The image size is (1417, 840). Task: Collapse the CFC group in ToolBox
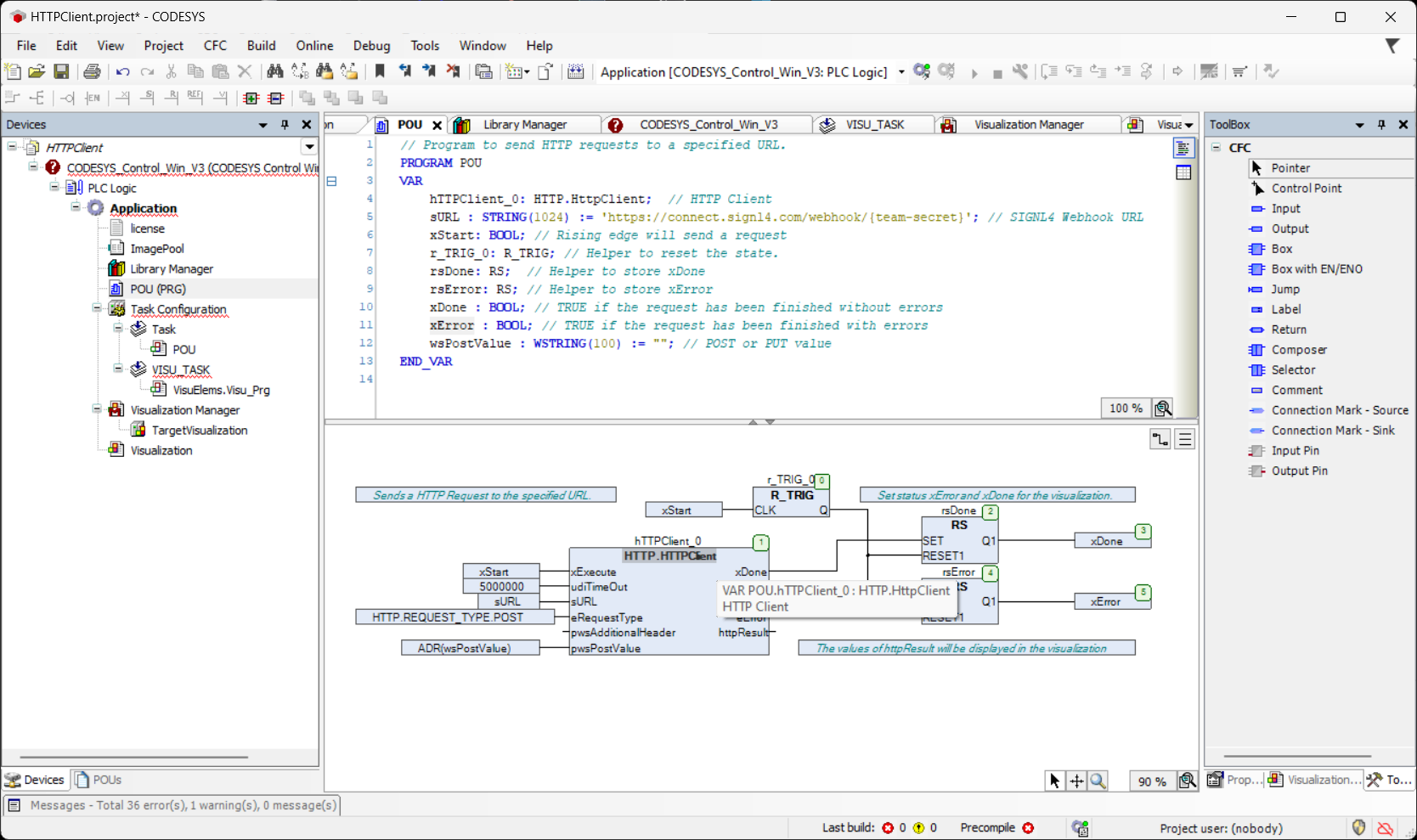pyautogui.click(x=1217, y=148)
